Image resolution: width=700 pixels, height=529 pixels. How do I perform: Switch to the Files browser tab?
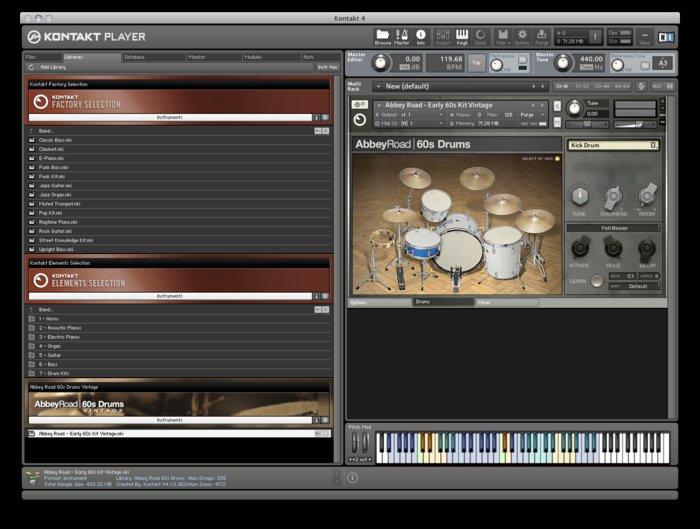tap(44, 57)
